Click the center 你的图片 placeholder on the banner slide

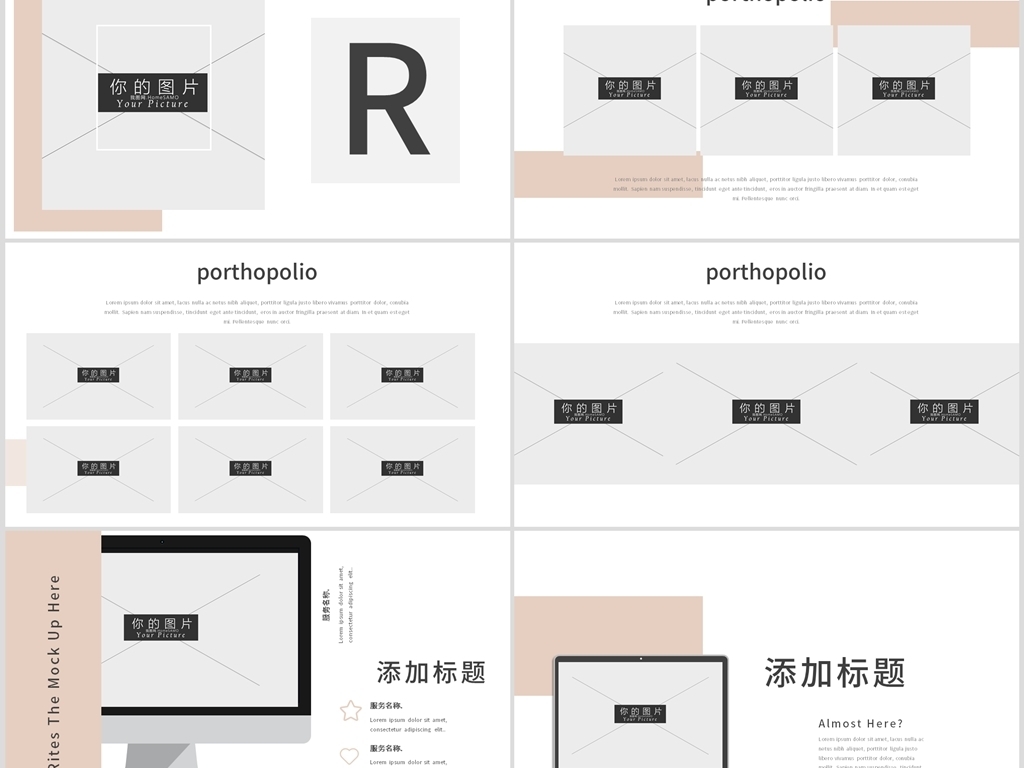click(x=767, y=410)
